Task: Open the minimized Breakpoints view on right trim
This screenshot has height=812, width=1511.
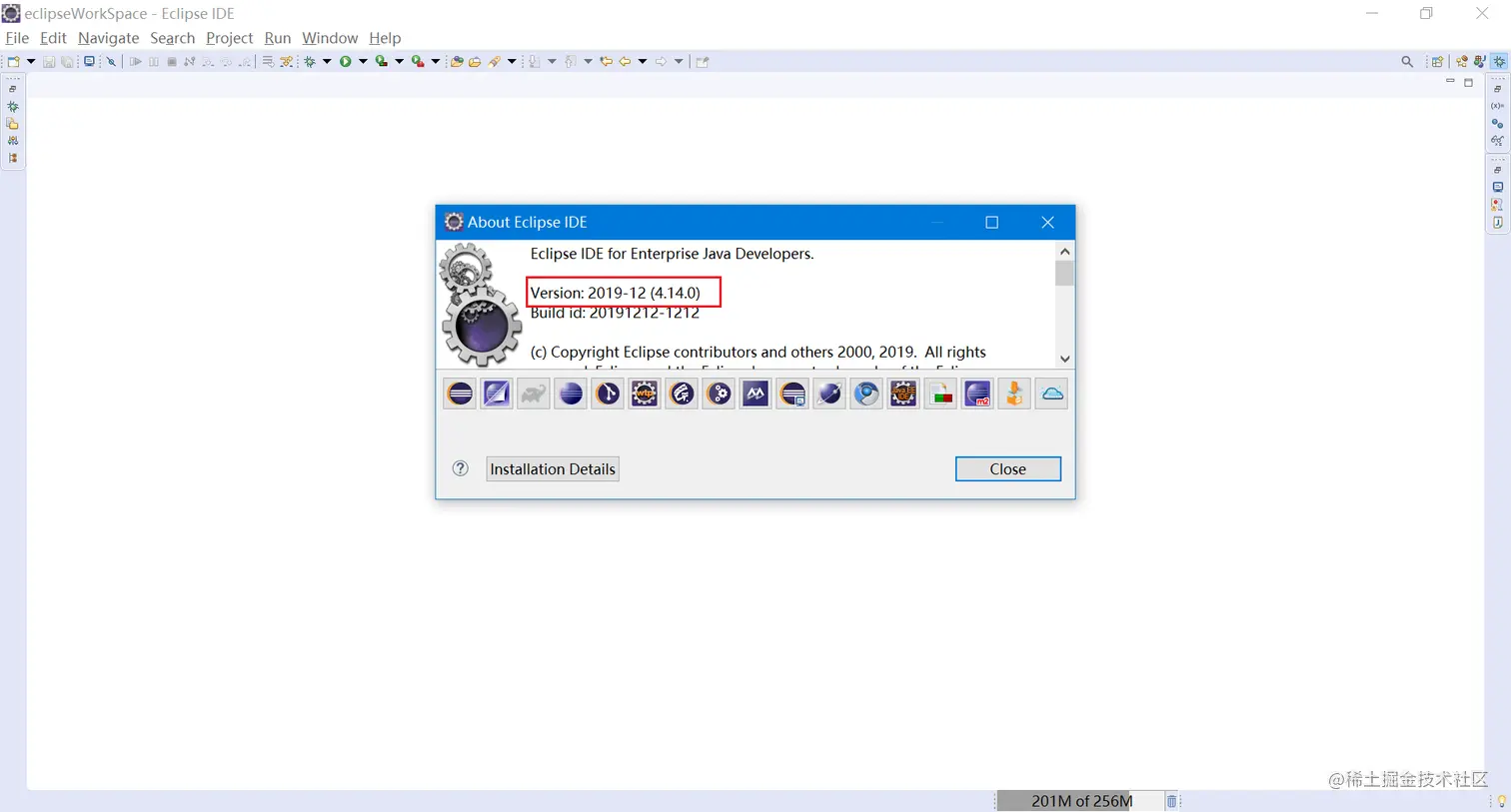Action: pos(1497,123)
